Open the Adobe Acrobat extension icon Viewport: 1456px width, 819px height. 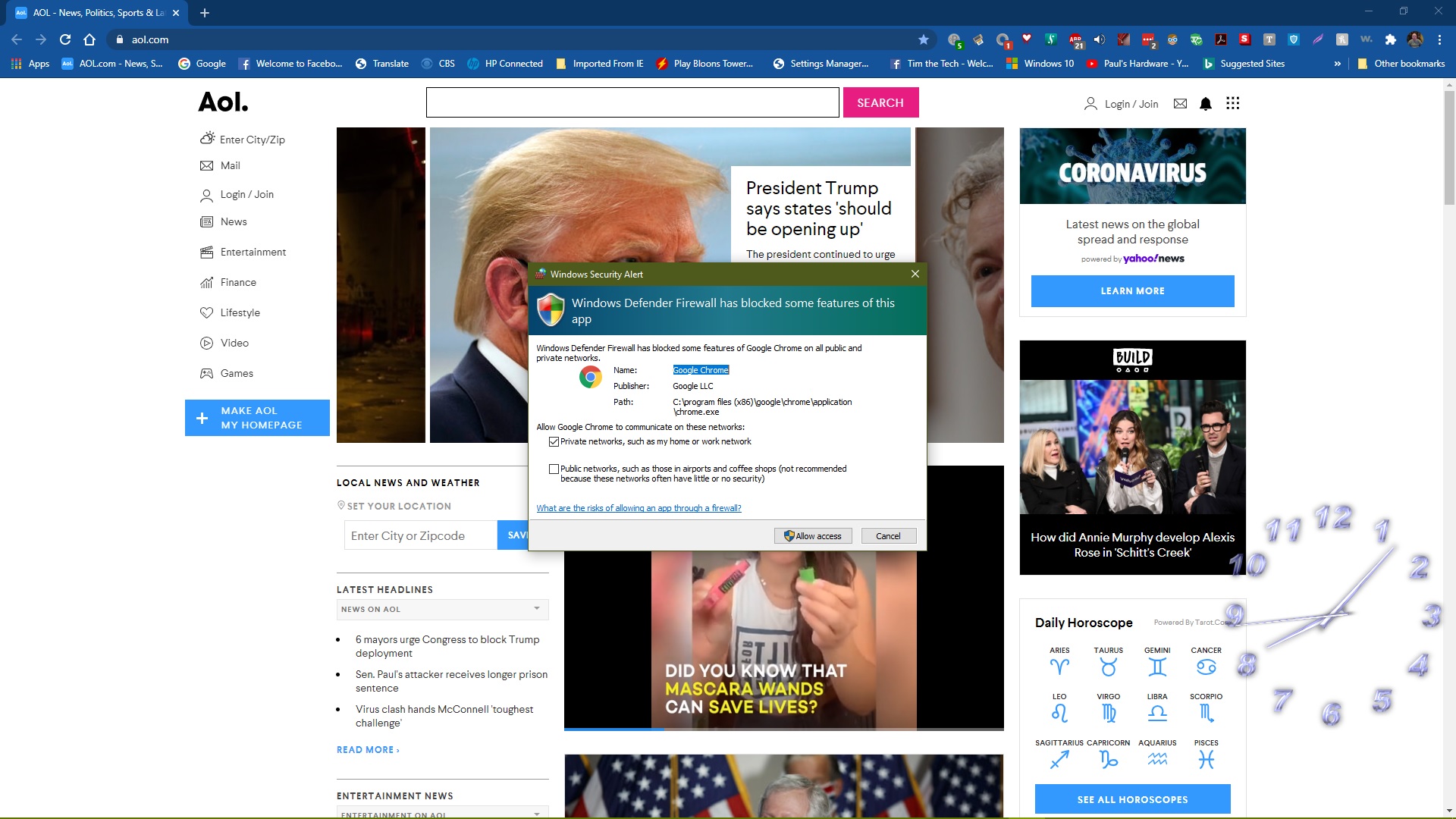[x=1220, y=39]
